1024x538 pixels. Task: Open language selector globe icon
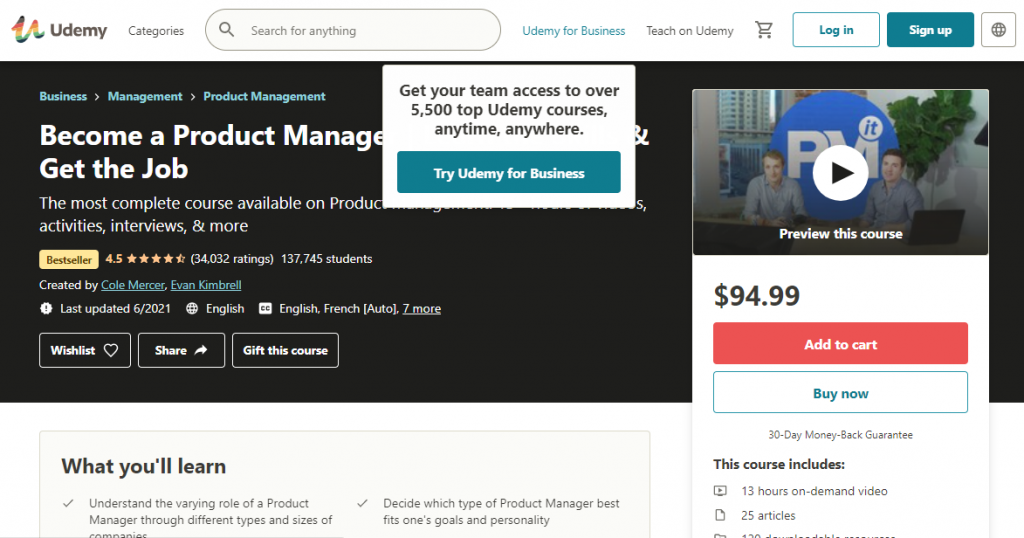pyautogui.click(x=998, y=30)
